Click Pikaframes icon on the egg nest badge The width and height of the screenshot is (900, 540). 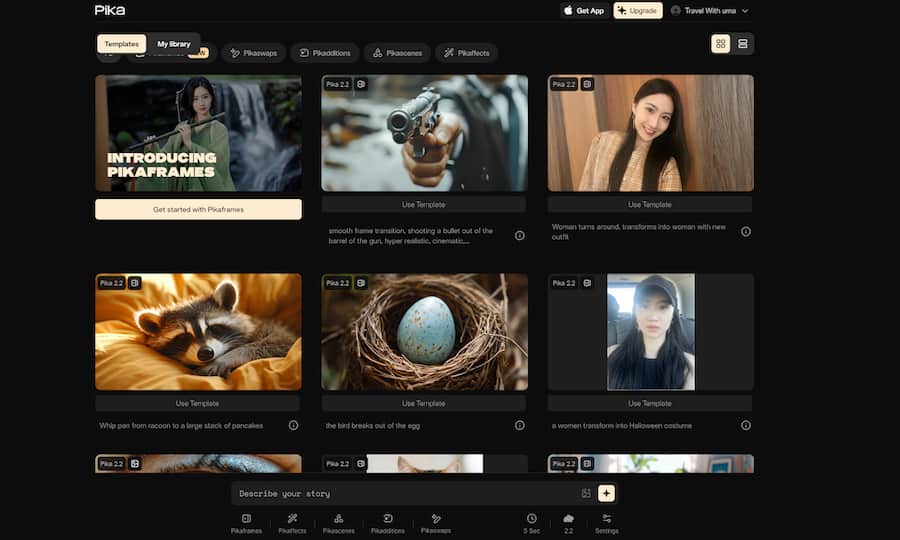click(360, 283)
